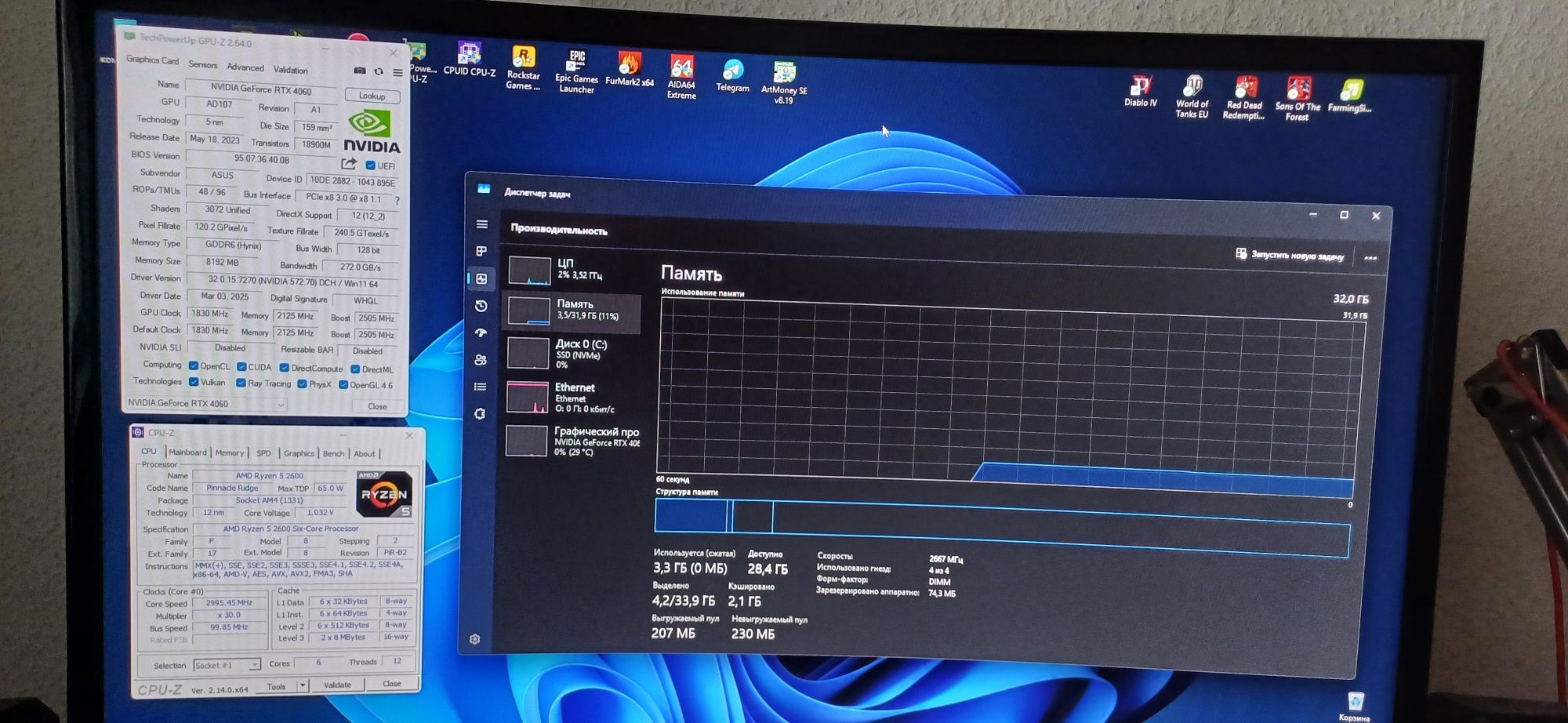Toggle the OpenCL checkbox in GPU-Z
The width and height of the screenshot is (1568, 723).
[x=193, y=365]
